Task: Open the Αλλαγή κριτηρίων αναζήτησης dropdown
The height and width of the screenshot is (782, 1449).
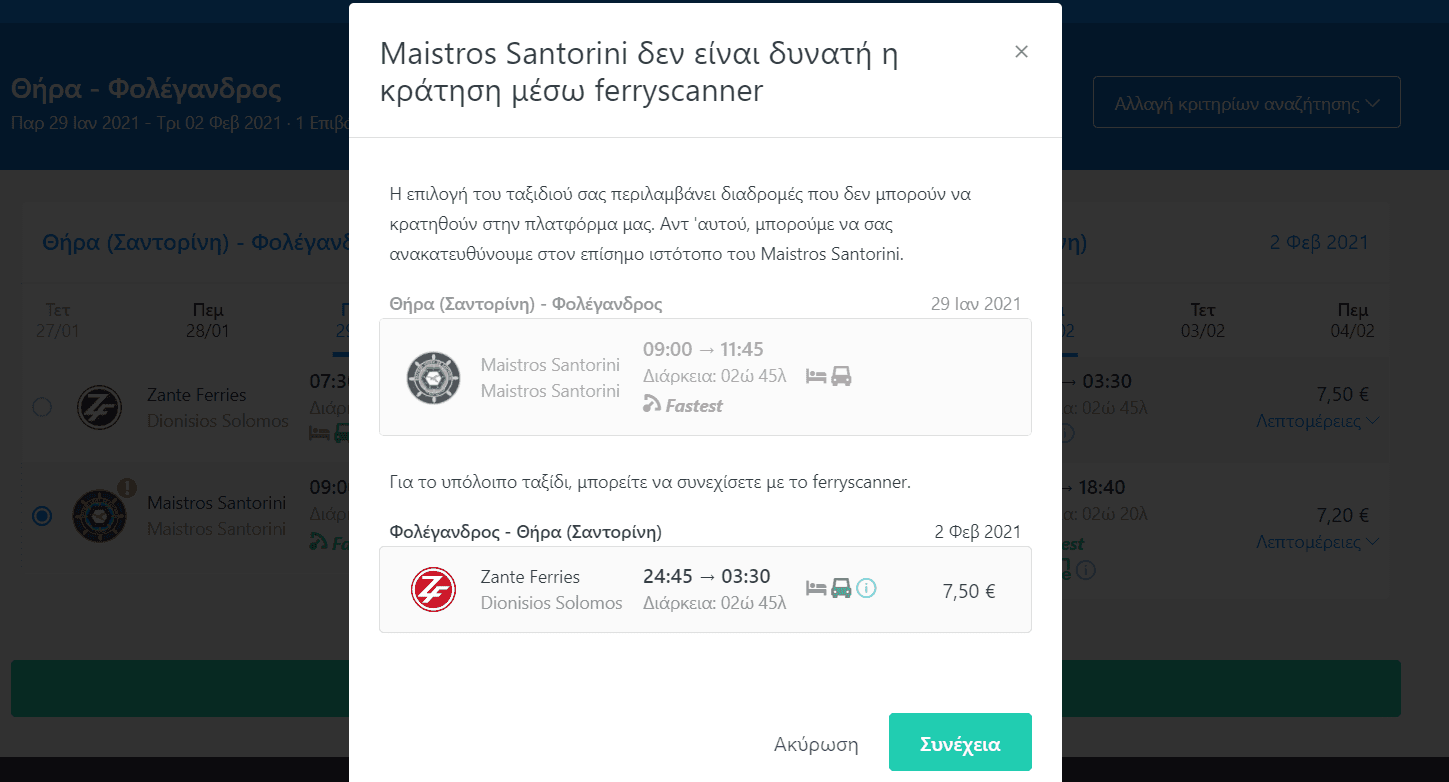Action: 1246,103
